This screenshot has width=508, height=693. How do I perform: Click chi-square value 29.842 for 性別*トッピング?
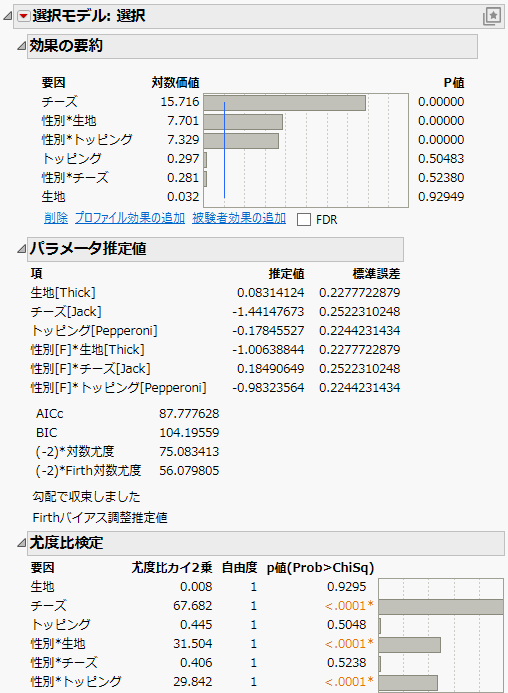193,682
